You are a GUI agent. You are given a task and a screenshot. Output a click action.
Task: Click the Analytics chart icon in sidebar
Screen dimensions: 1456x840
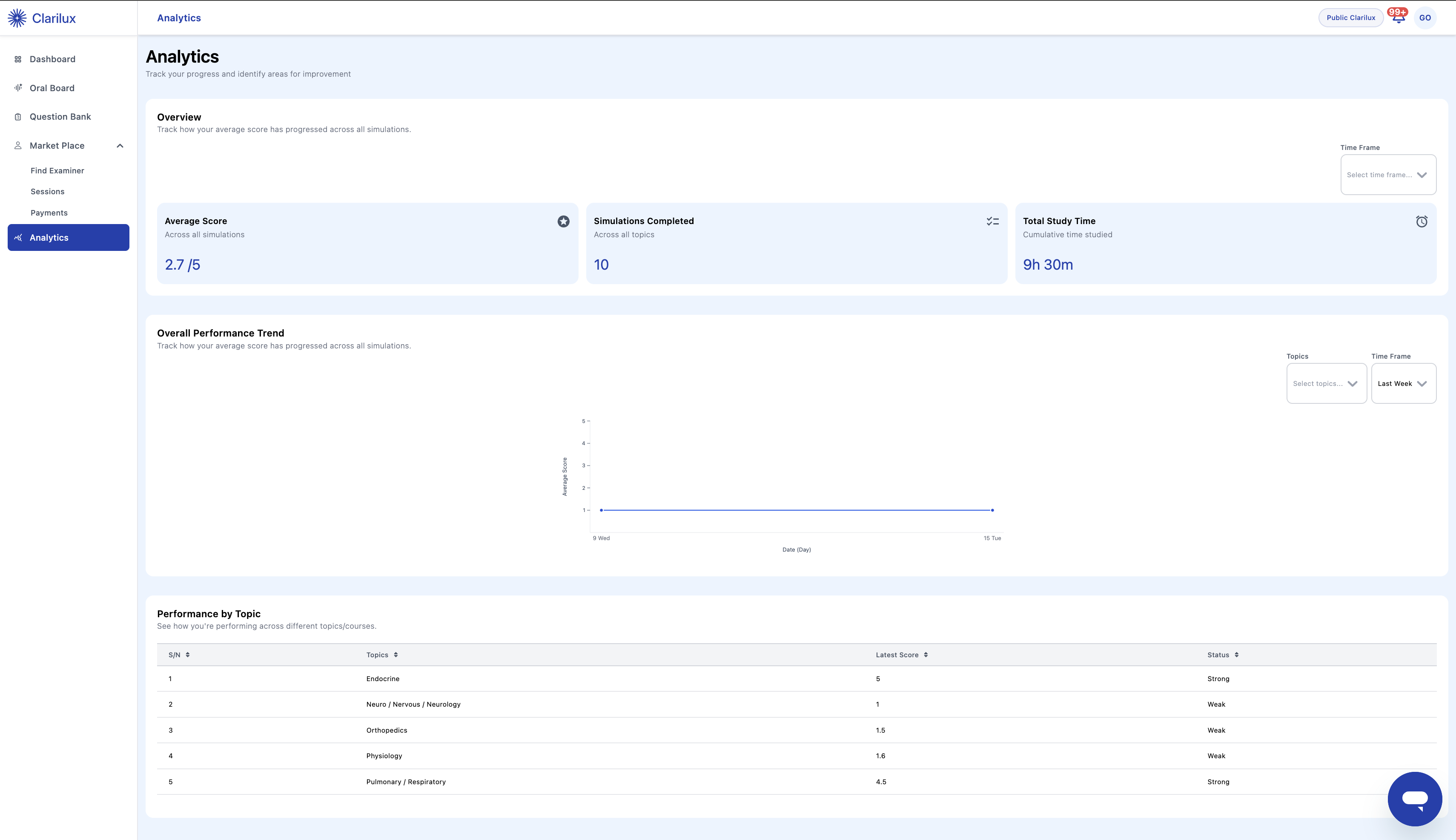[x=18, y=238]
